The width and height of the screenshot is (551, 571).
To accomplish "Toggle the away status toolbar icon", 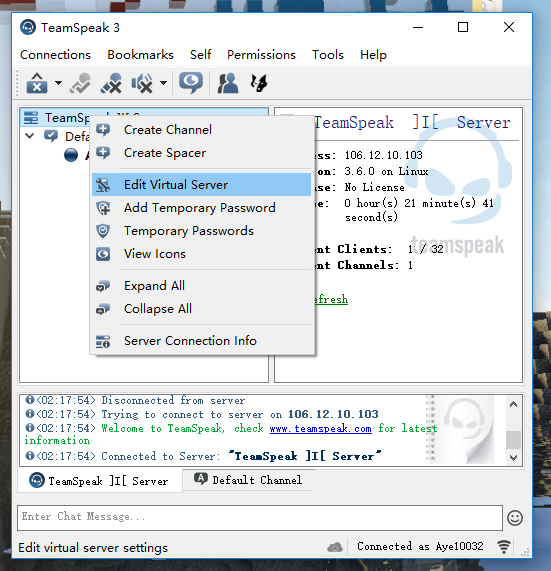I will click(x=80, y=83).
